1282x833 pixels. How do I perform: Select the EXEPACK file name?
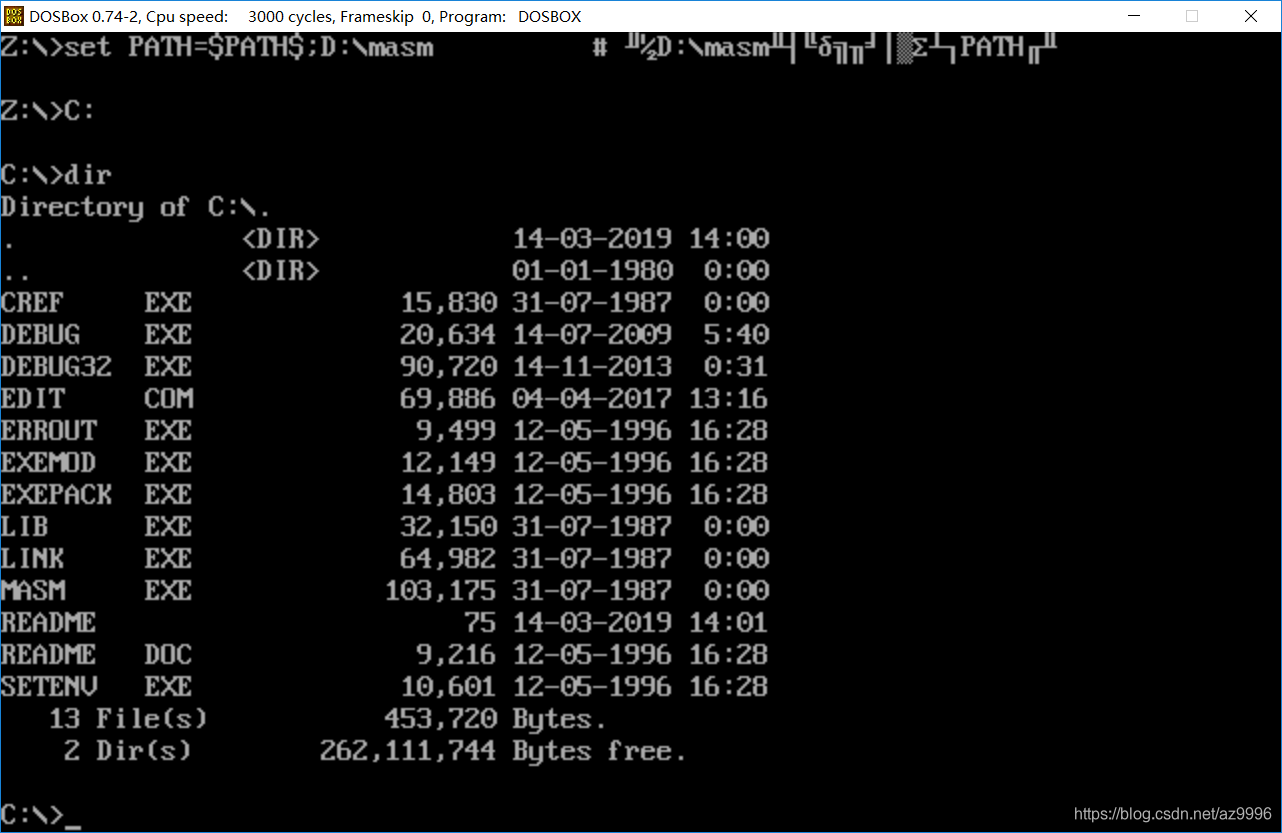pos(56,495)
